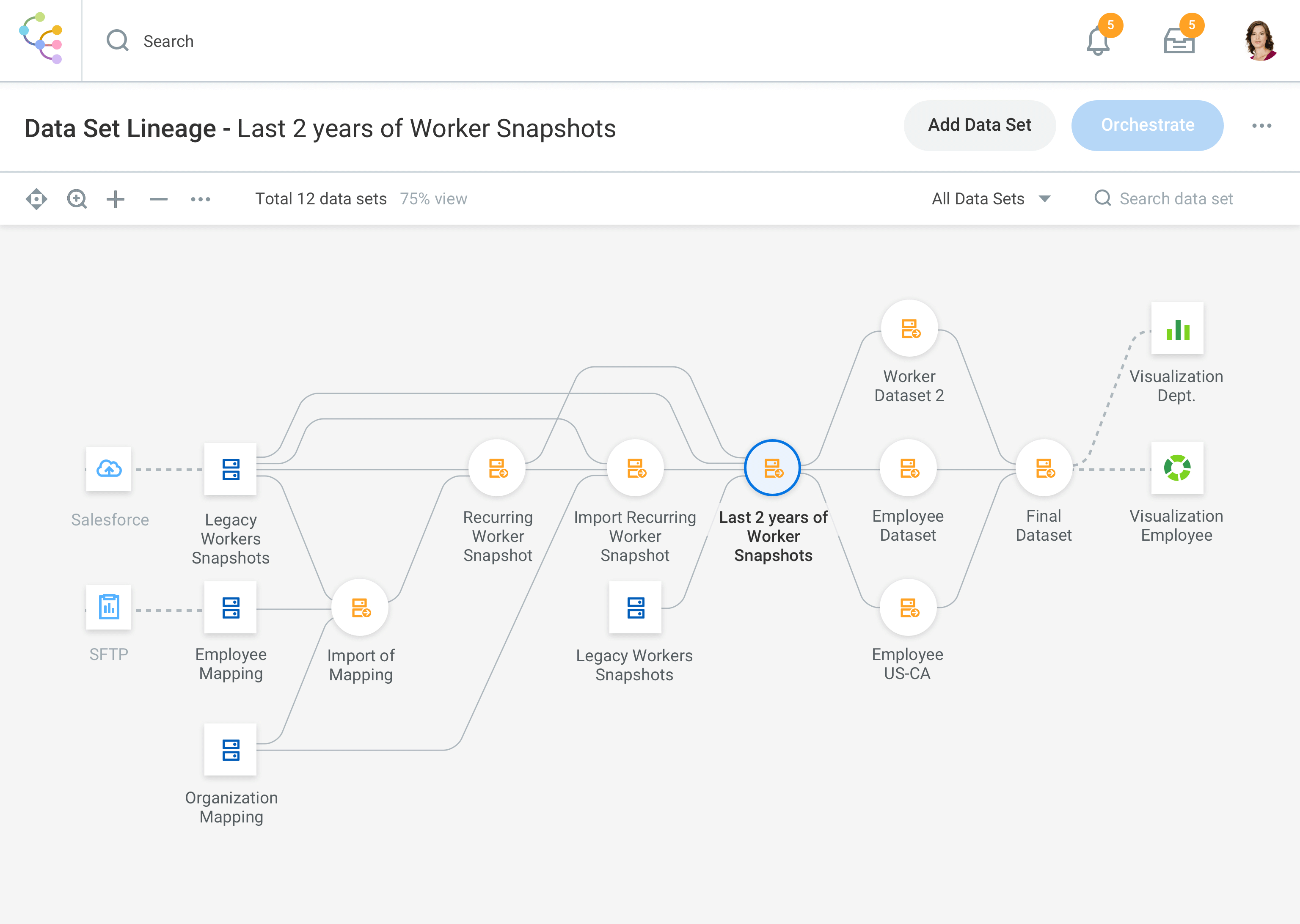This screenshot has height=924, width=1300.
Task: Click the Search data set field
Action: [x=1176, y=199]
